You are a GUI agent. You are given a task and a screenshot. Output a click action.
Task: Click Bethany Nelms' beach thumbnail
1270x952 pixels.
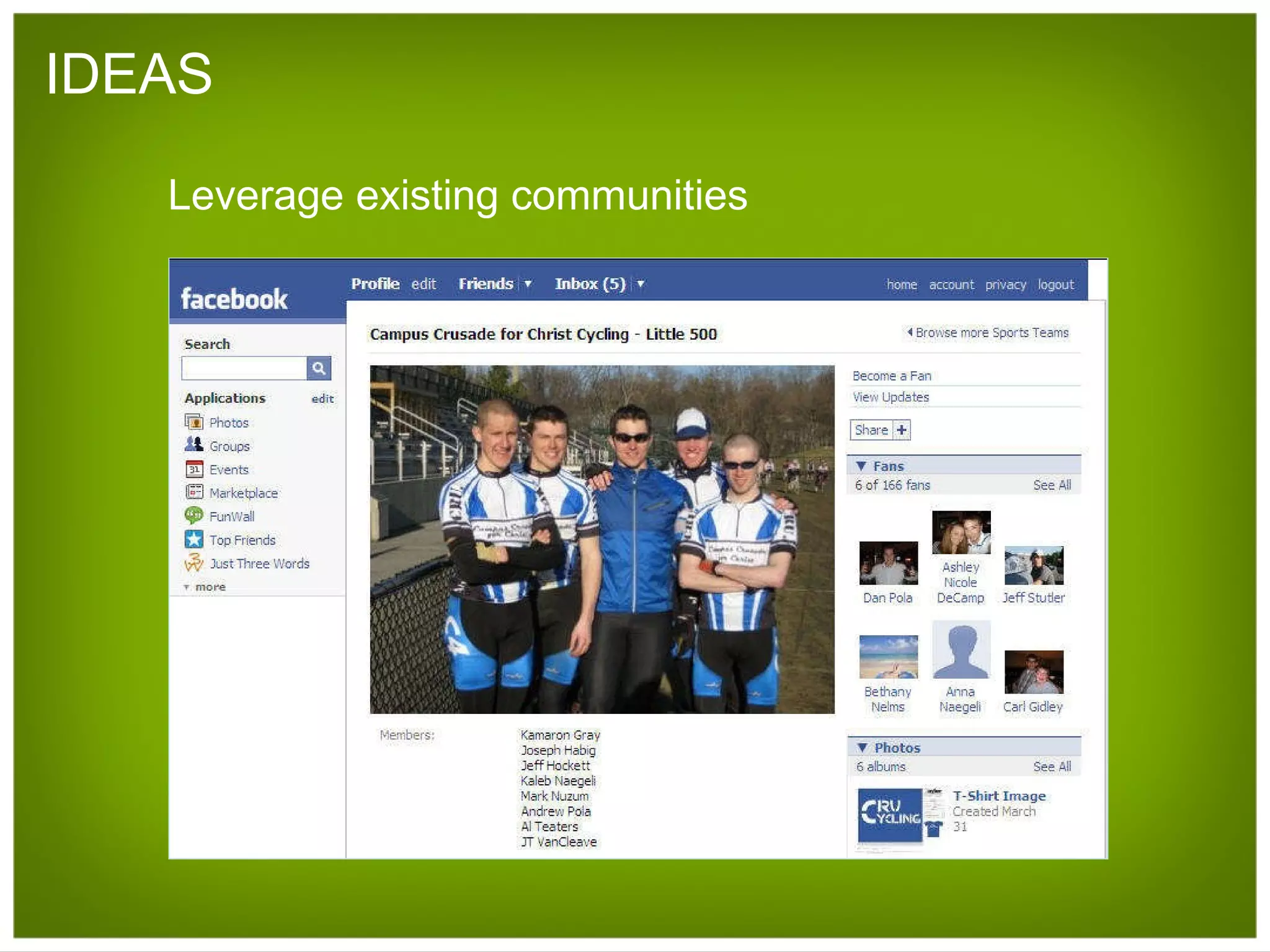(x=888, y=656)
